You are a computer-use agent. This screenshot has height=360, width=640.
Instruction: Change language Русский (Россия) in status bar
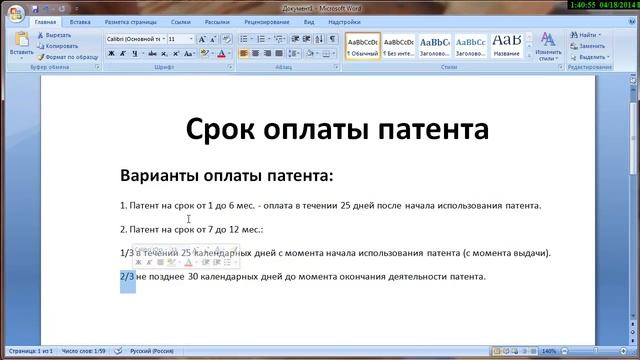click(x=152, y=351)
